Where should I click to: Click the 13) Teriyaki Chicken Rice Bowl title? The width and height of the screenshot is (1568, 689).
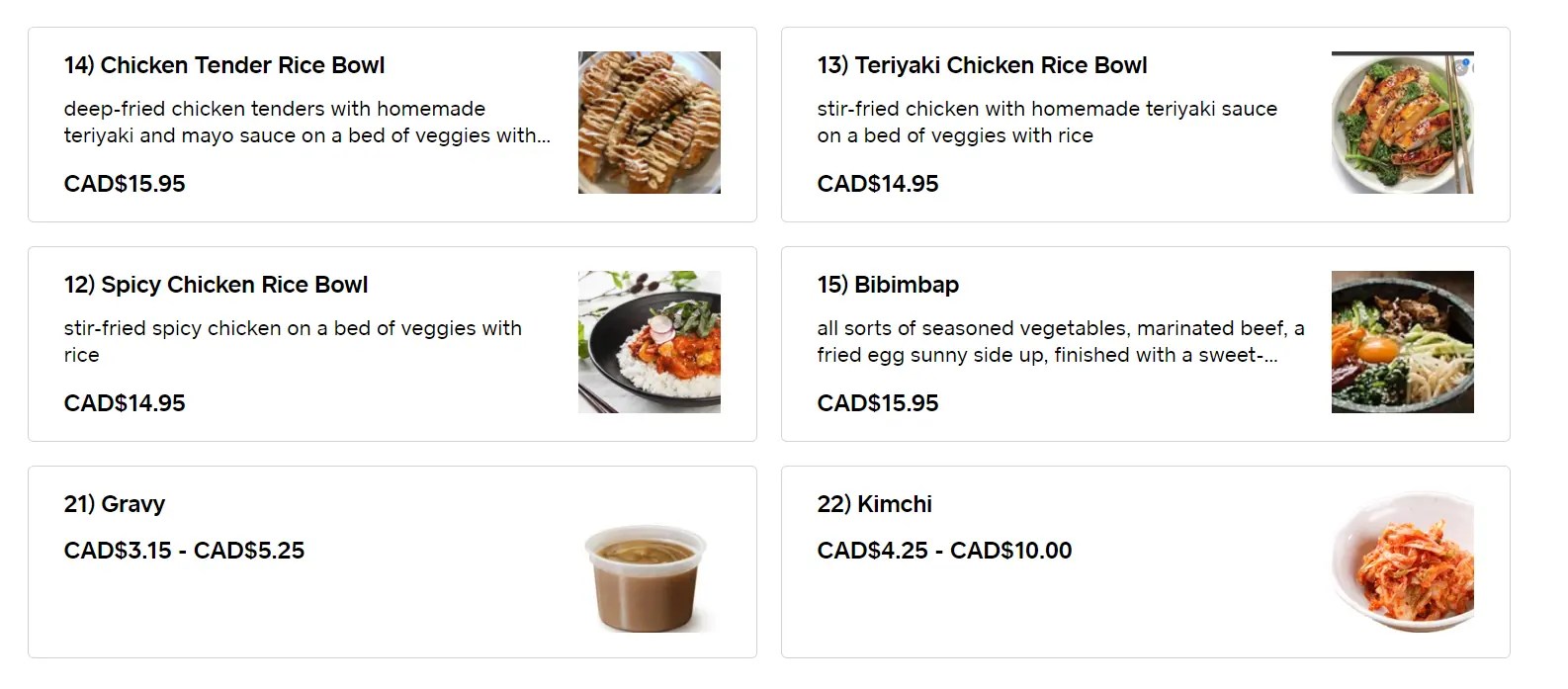(x=982, y=65)
